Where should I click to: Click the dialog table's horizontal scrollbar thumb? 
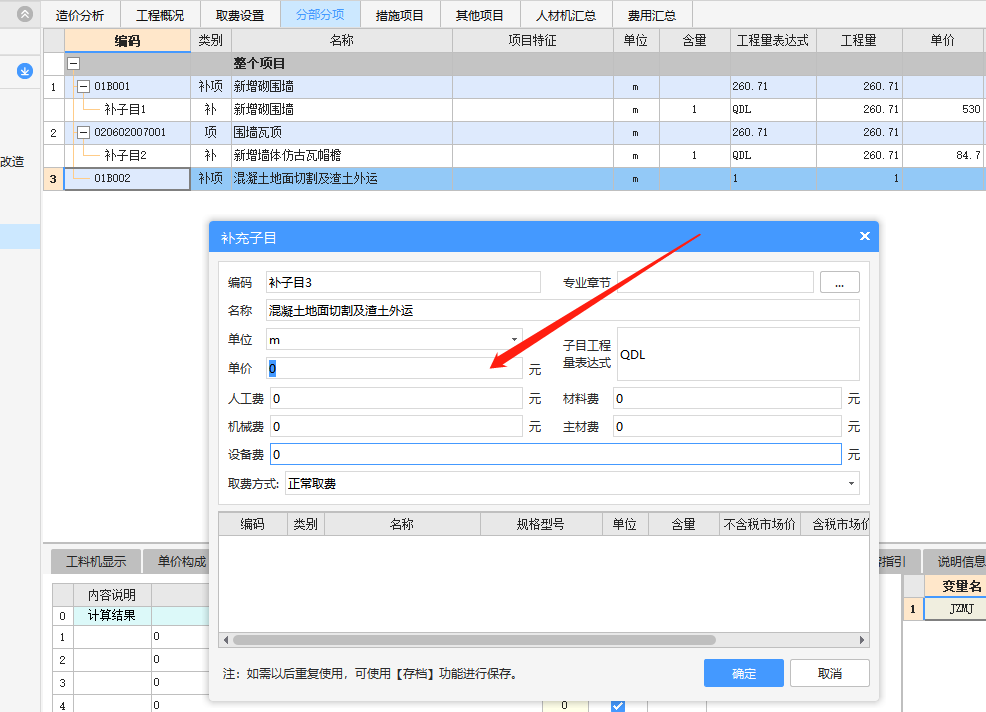point(474,640)
